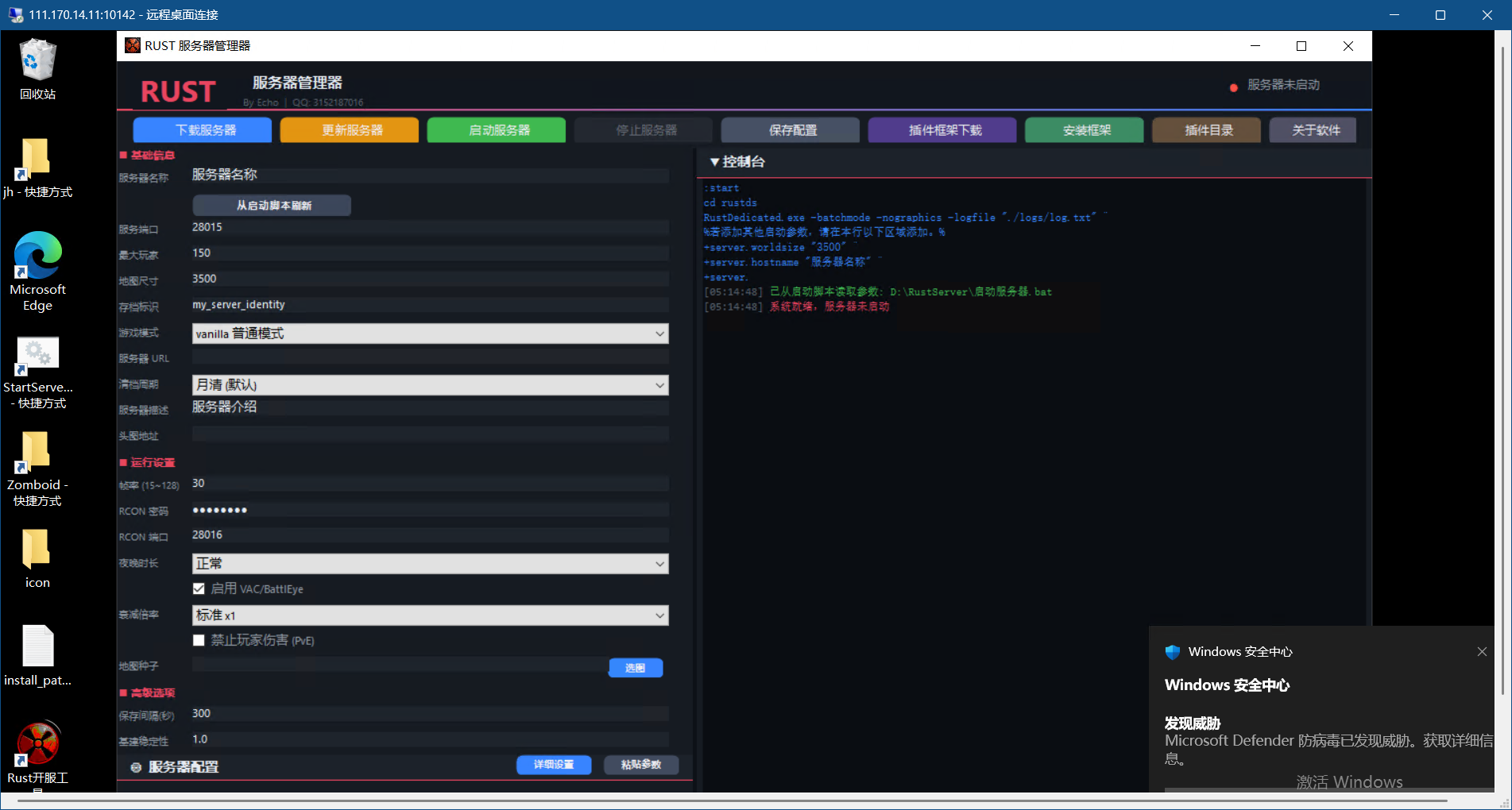
Task: Click 启动服务器 green button
Action: (x=497, y=130)
